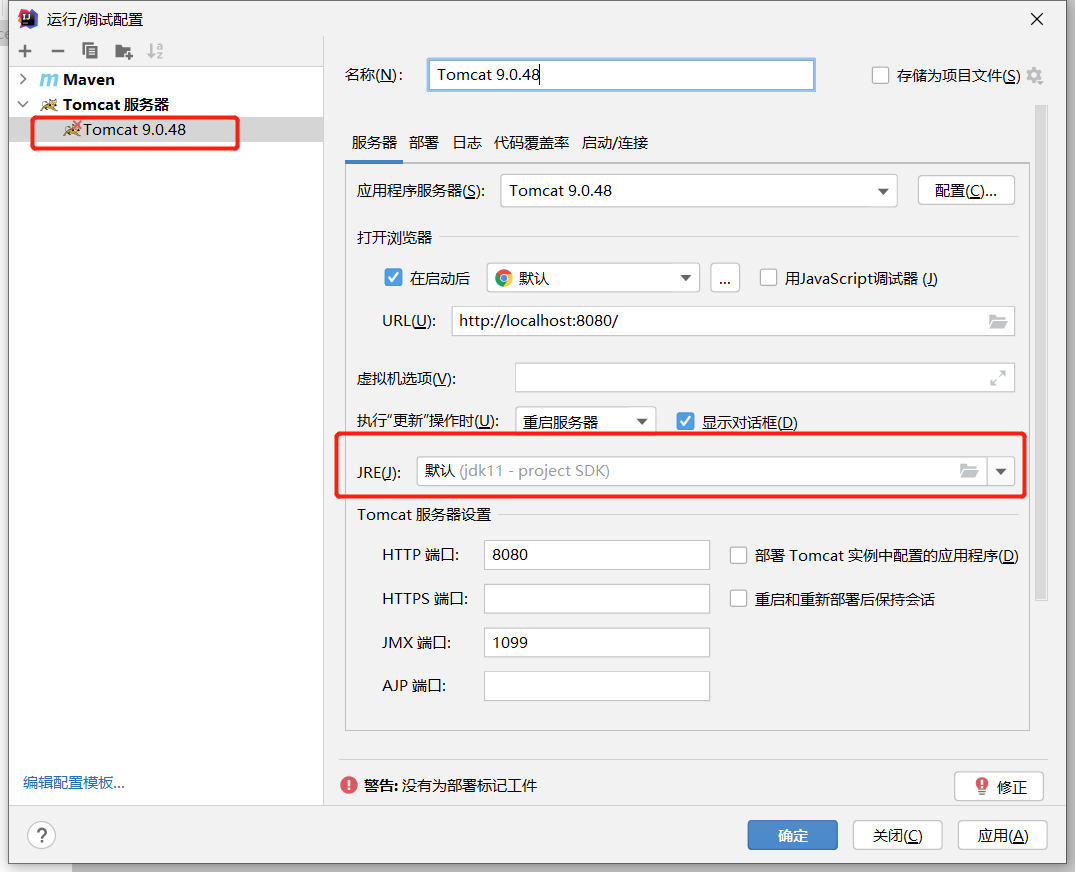Viewport: 1075px width, 872px height.
Task: Expand the VM options field
Action: 998,378
